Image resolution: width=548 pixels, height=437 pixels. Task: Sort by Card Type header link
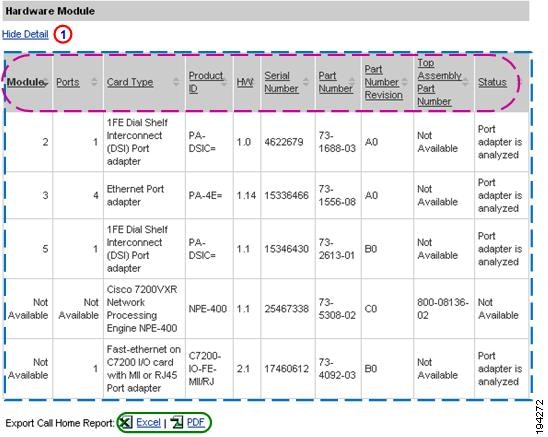[x=130, y=82]
